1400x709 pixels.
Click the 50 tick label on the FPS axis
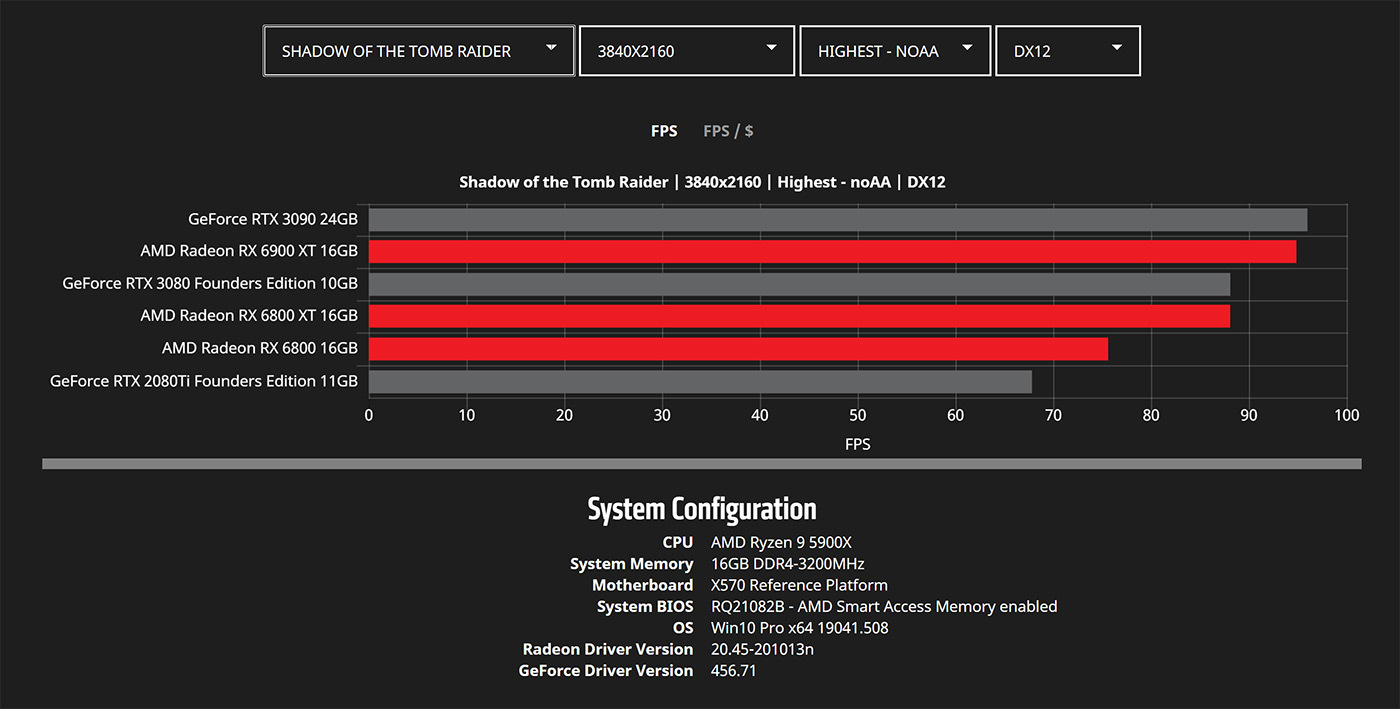(858, 415)
